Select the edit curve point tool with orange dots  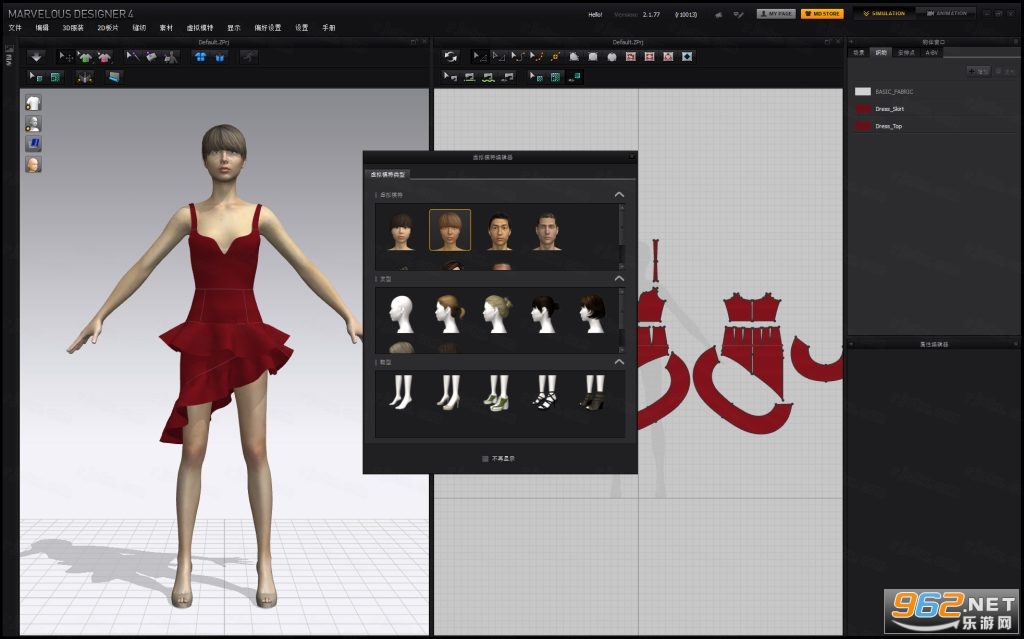[537, 57]
